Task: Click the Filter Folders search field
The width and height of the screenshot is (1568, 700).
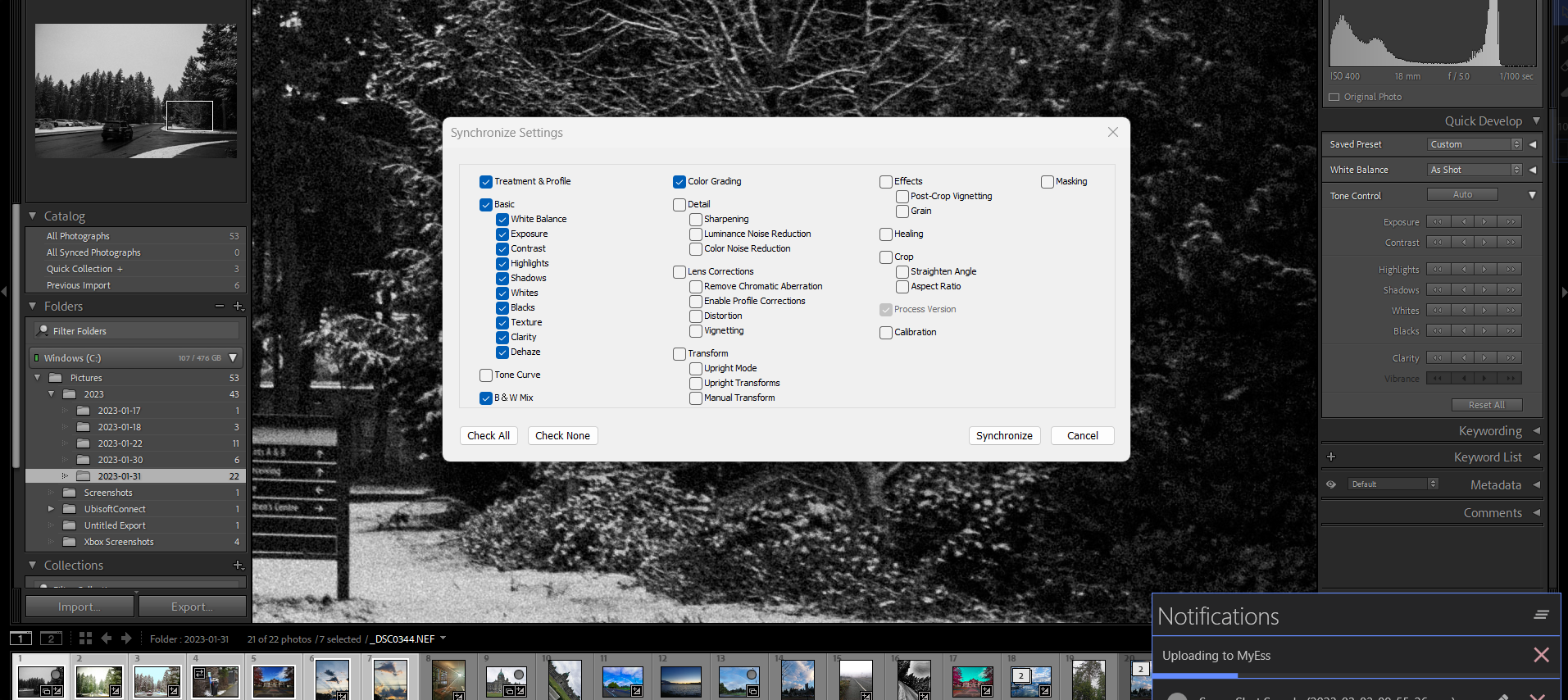Action: (139, 331)
